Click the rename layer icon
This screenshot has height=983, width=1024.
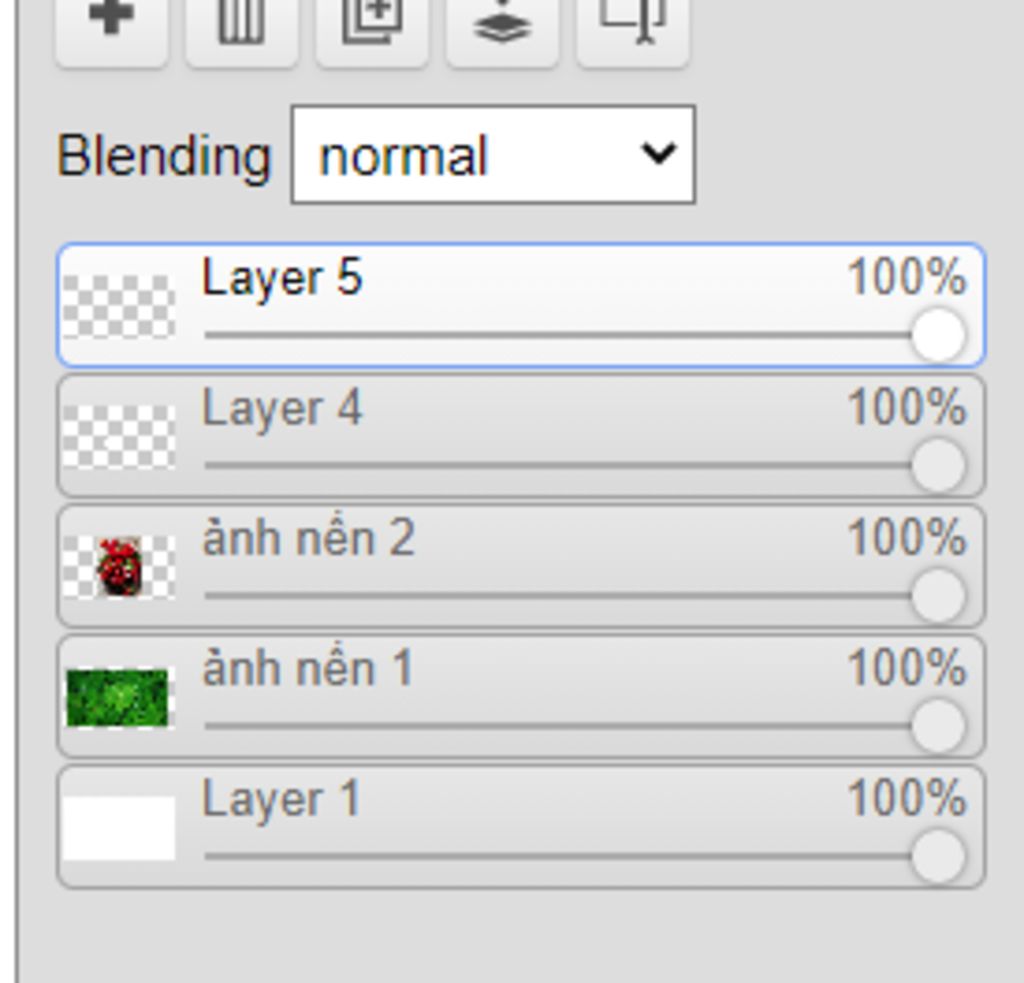coord(632,24)
